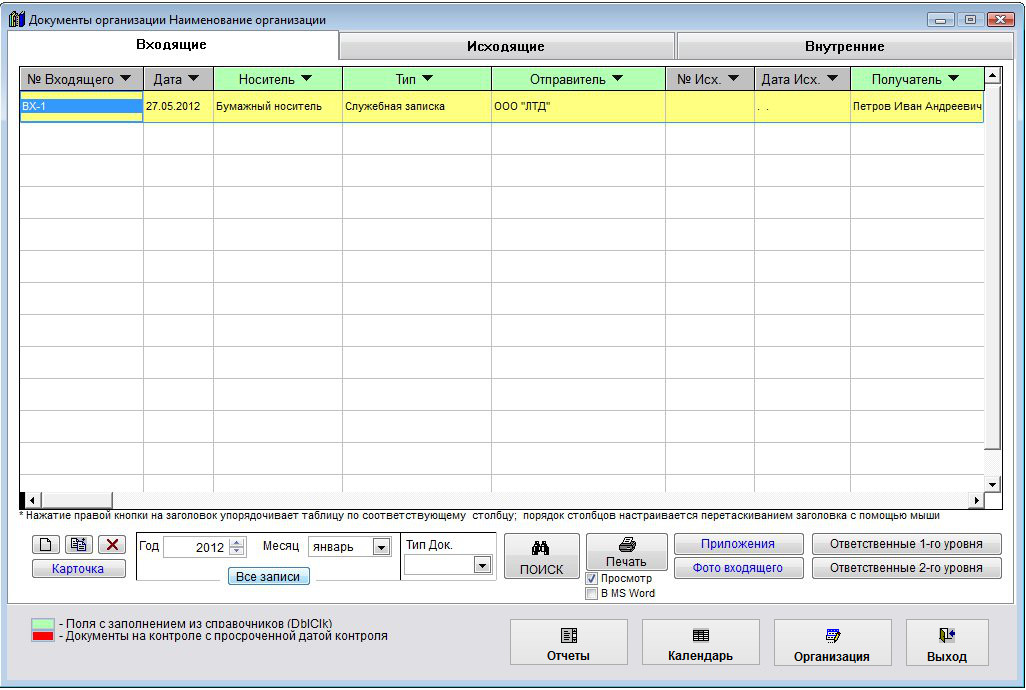Open Организация settings
Screen dimensions: 1026x690
831,643
